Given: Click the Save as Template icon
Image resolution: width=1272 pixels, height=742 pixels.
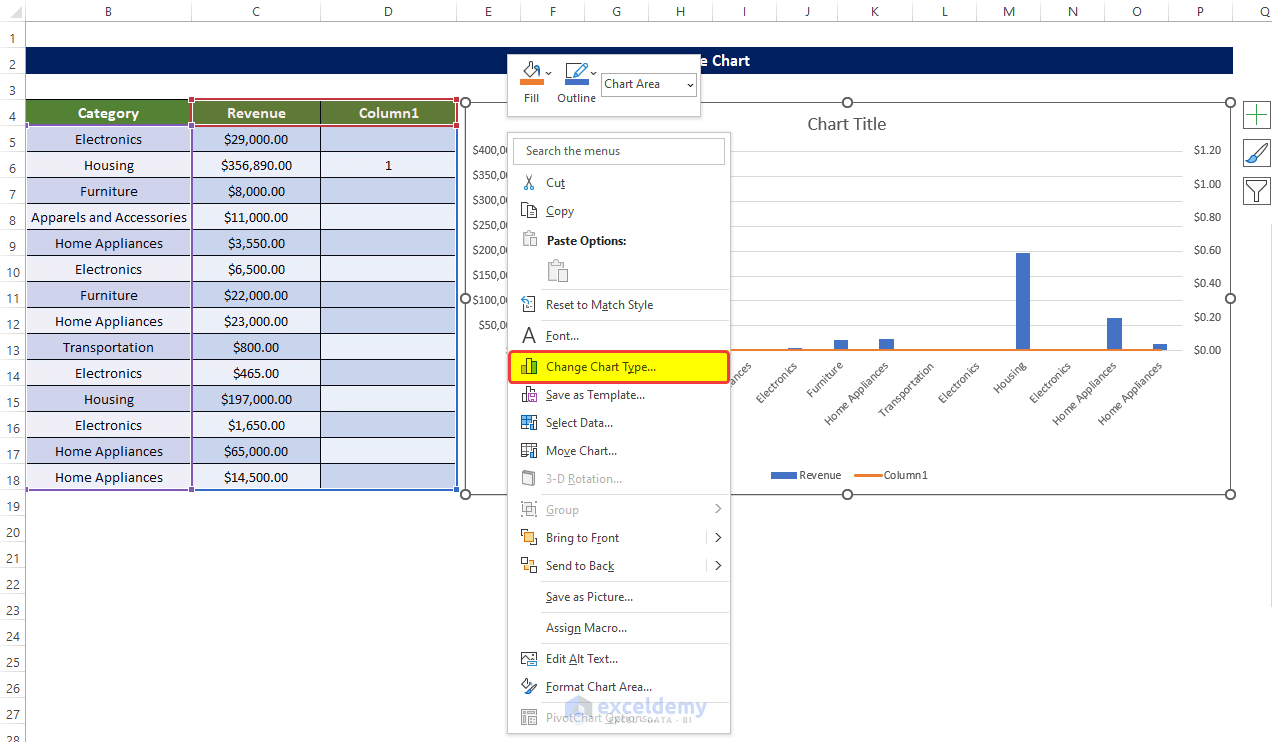Looking at the screenshot, I should tap(529, 395).
